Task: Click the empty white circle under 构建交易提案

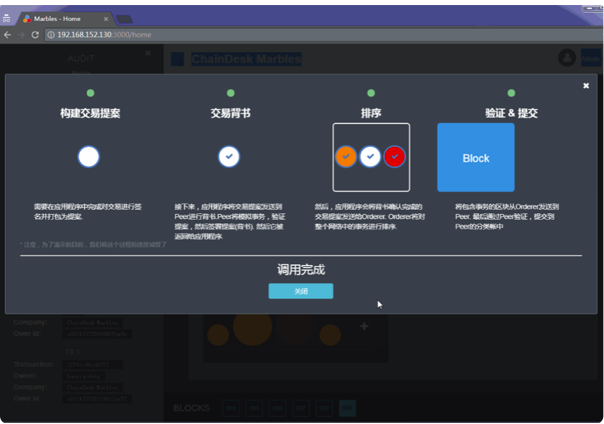Action: click(x=89, y=156)
